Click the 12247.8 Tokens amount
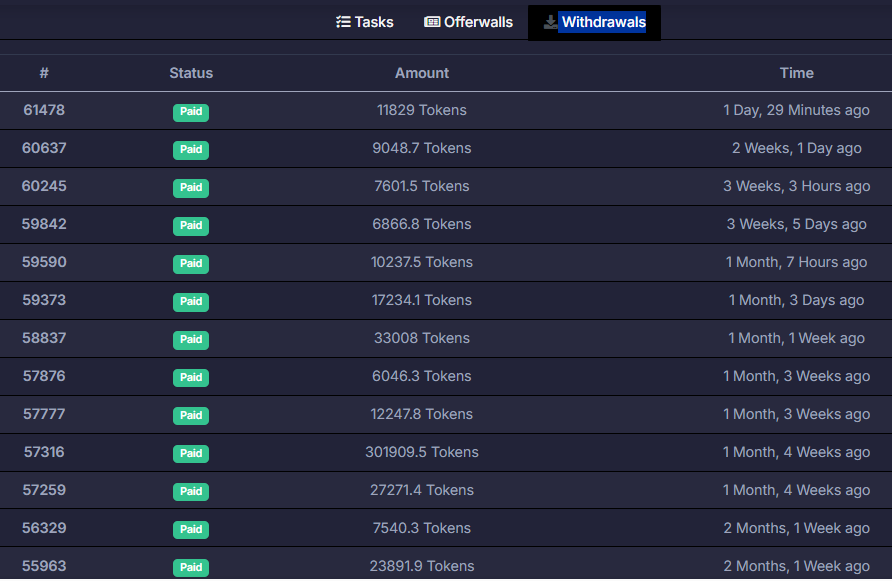 422,414
